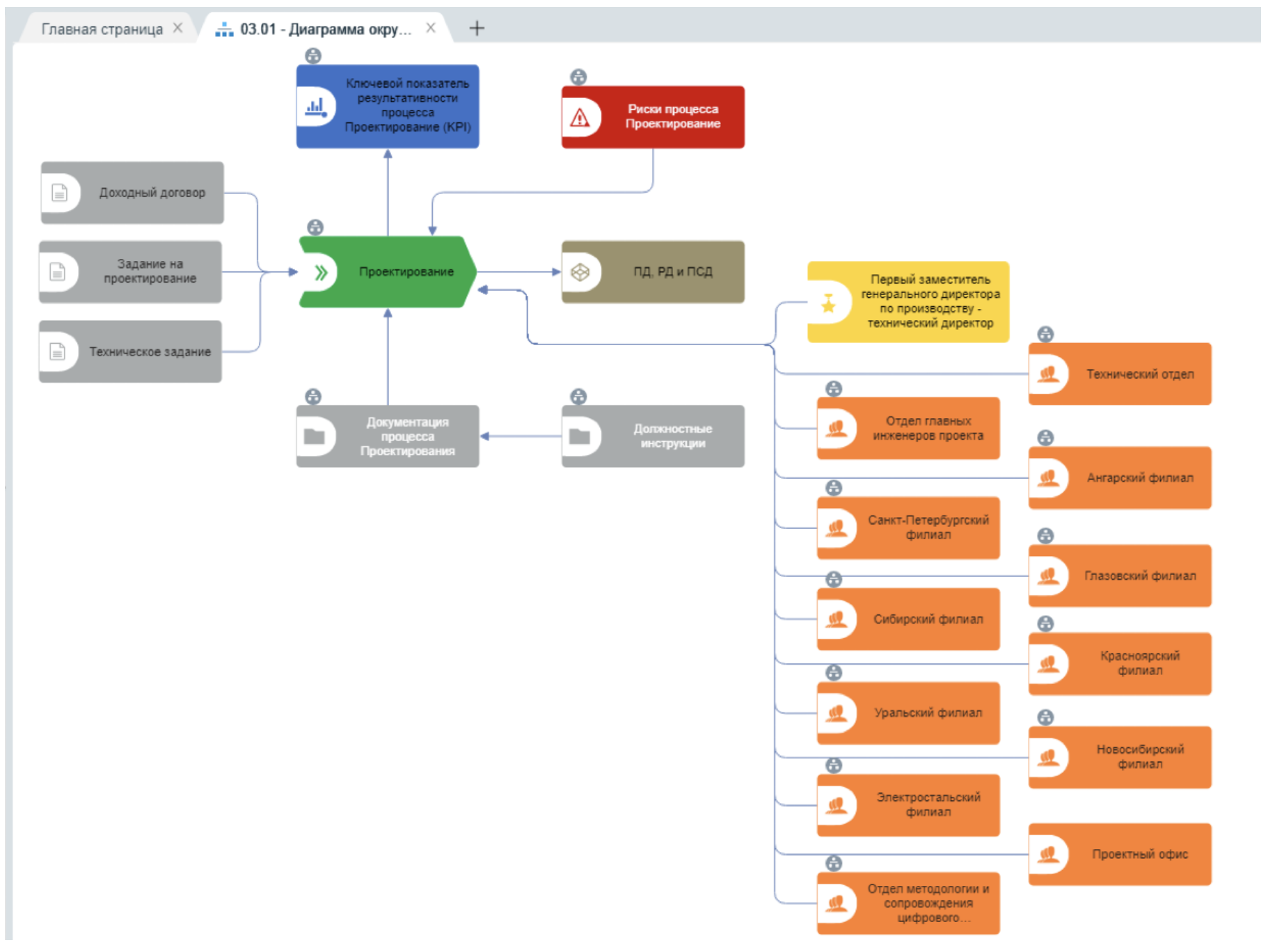Click the star icon on yellow position block
This screenshot has width=1268, height=952.
(828, 303)
